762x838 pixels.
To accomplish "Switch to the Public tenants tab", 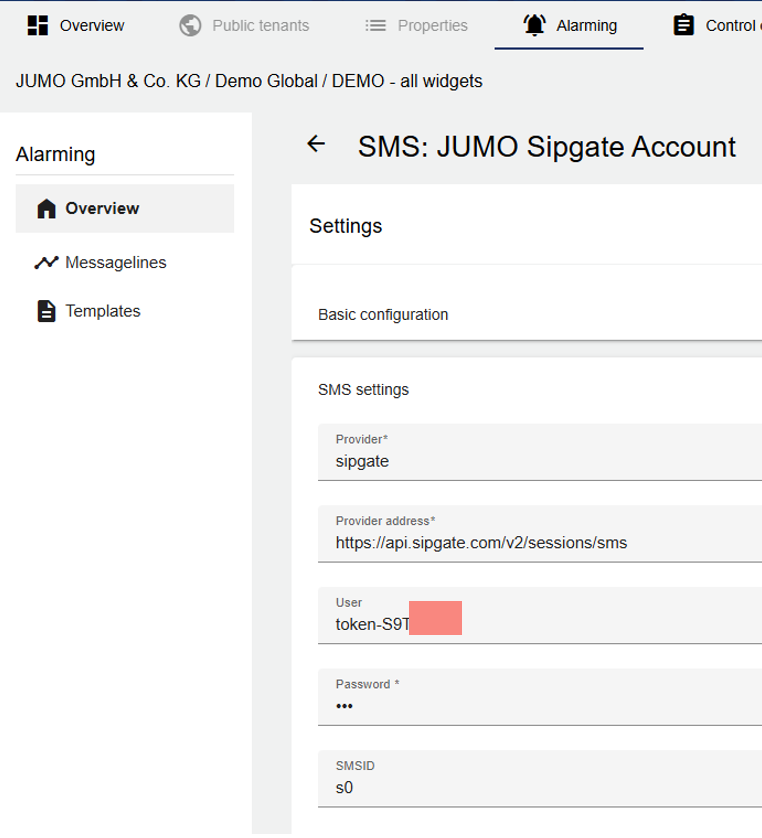I will pyautogui.click(x=260, y=25).
